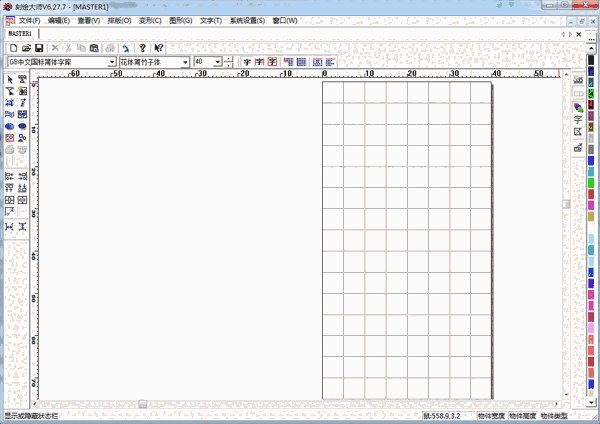Click the scale corner arrow tool
600x424 pixels.
click(x=10, y=211)
